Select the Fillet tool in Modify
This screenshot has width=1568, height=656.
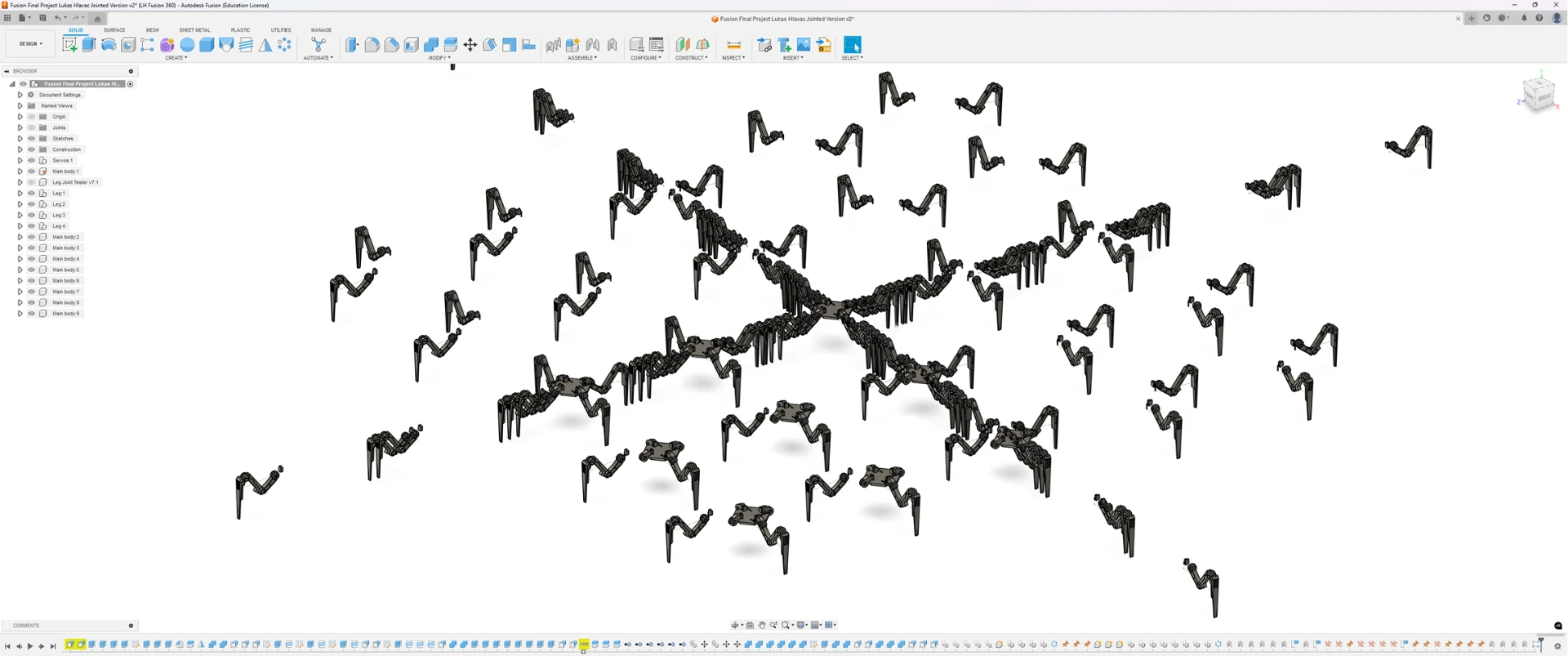pyautogui.click(x=372, y=45)
